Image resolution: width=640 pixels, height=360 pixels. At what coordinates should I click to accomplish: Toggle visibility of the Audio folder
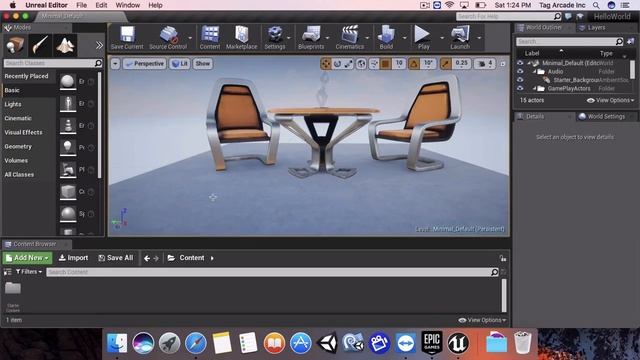[x=520, y=71]
